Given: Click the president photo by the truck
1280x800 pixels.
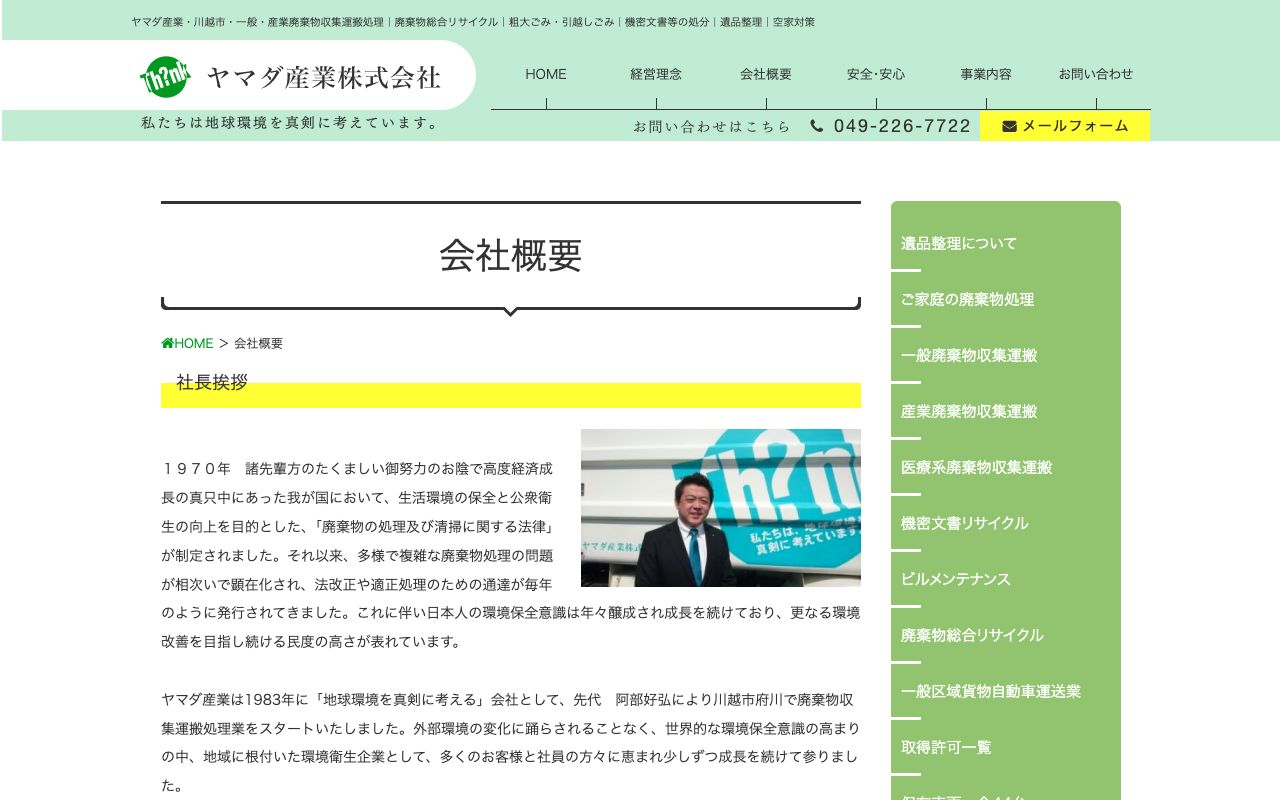Looking at the screenshot, I should (721, 508).
